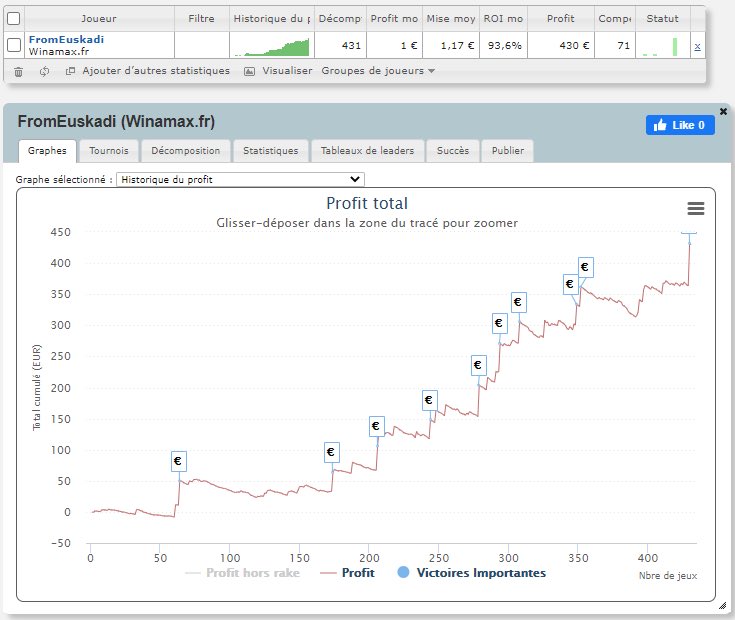Click the 93,6% ROI cell

click(x=503, y=45)
